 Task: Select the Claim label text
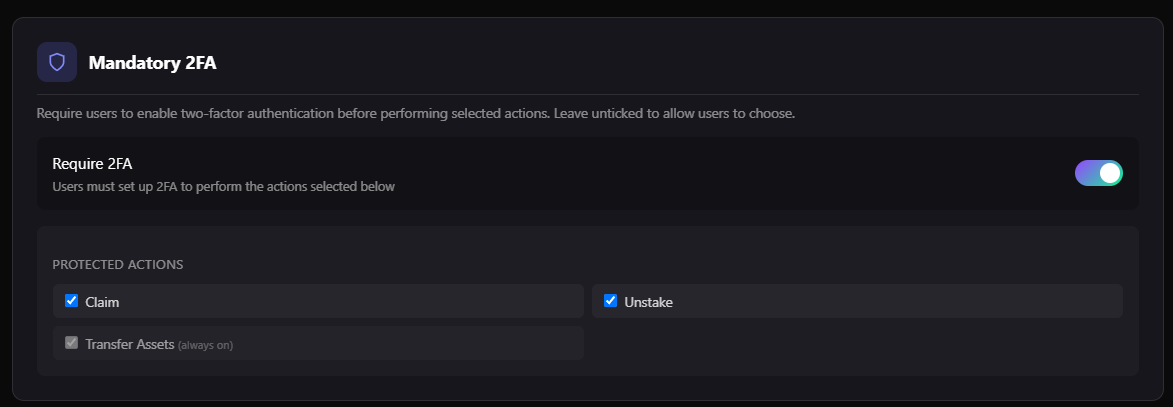(102, 301)
